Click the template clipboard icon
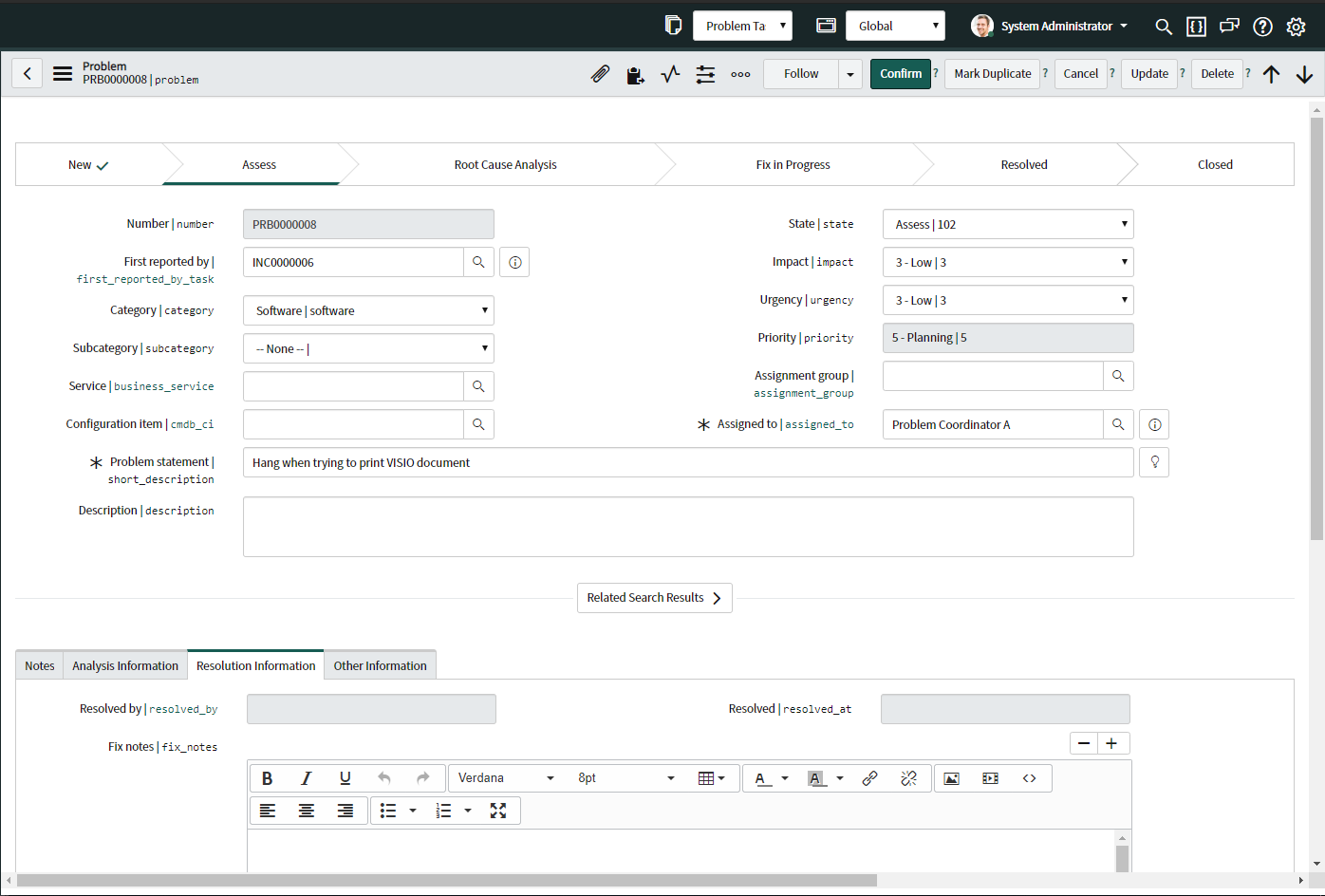This screenshot has width=1325, height=896. pyautogui.click(x=635, y=74)
